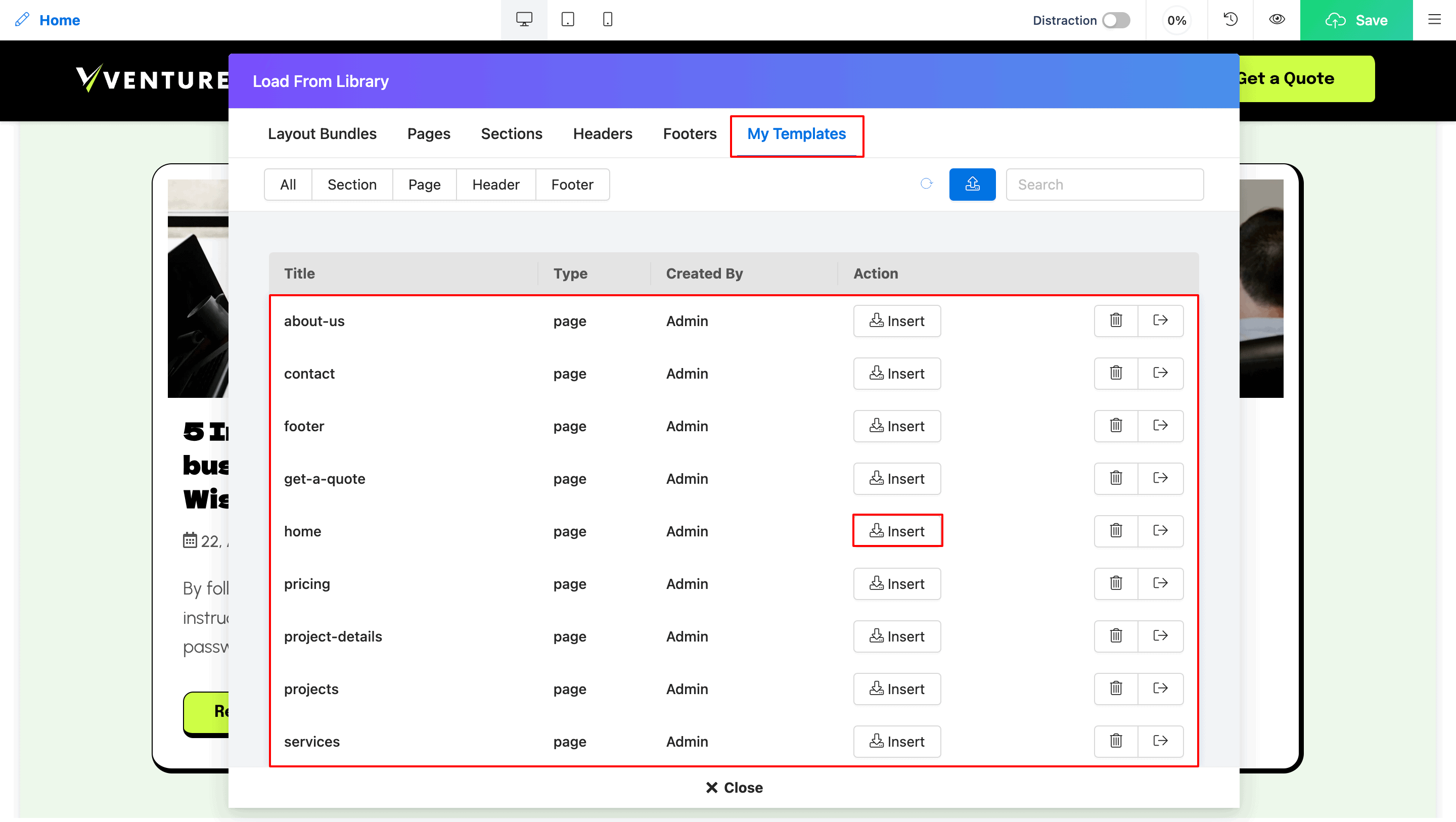The image size is (1456, 822).
Task: Delete the about-us template
Action: coord(1116,321)
